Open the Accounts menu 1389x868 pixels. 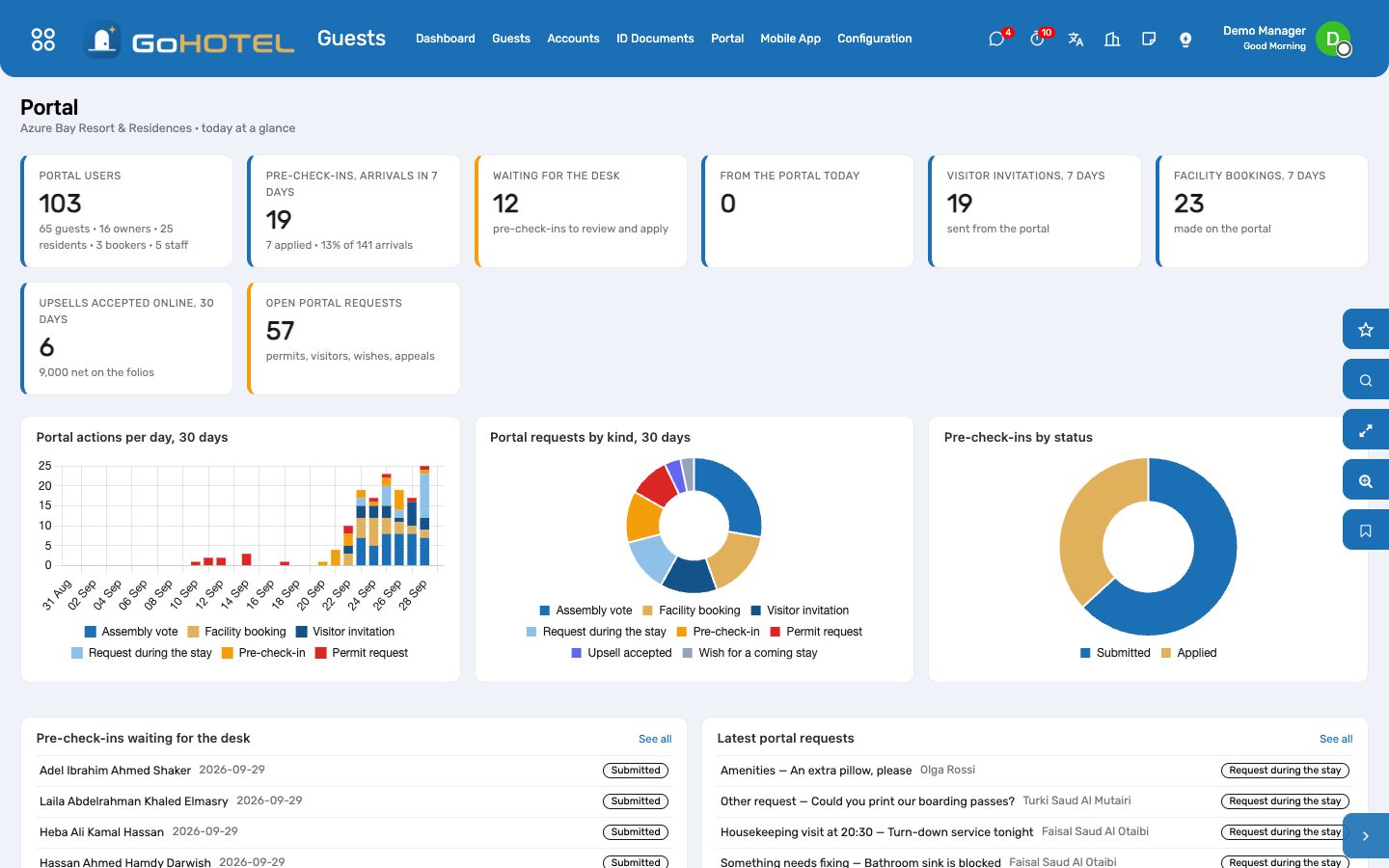pos(573,39)
